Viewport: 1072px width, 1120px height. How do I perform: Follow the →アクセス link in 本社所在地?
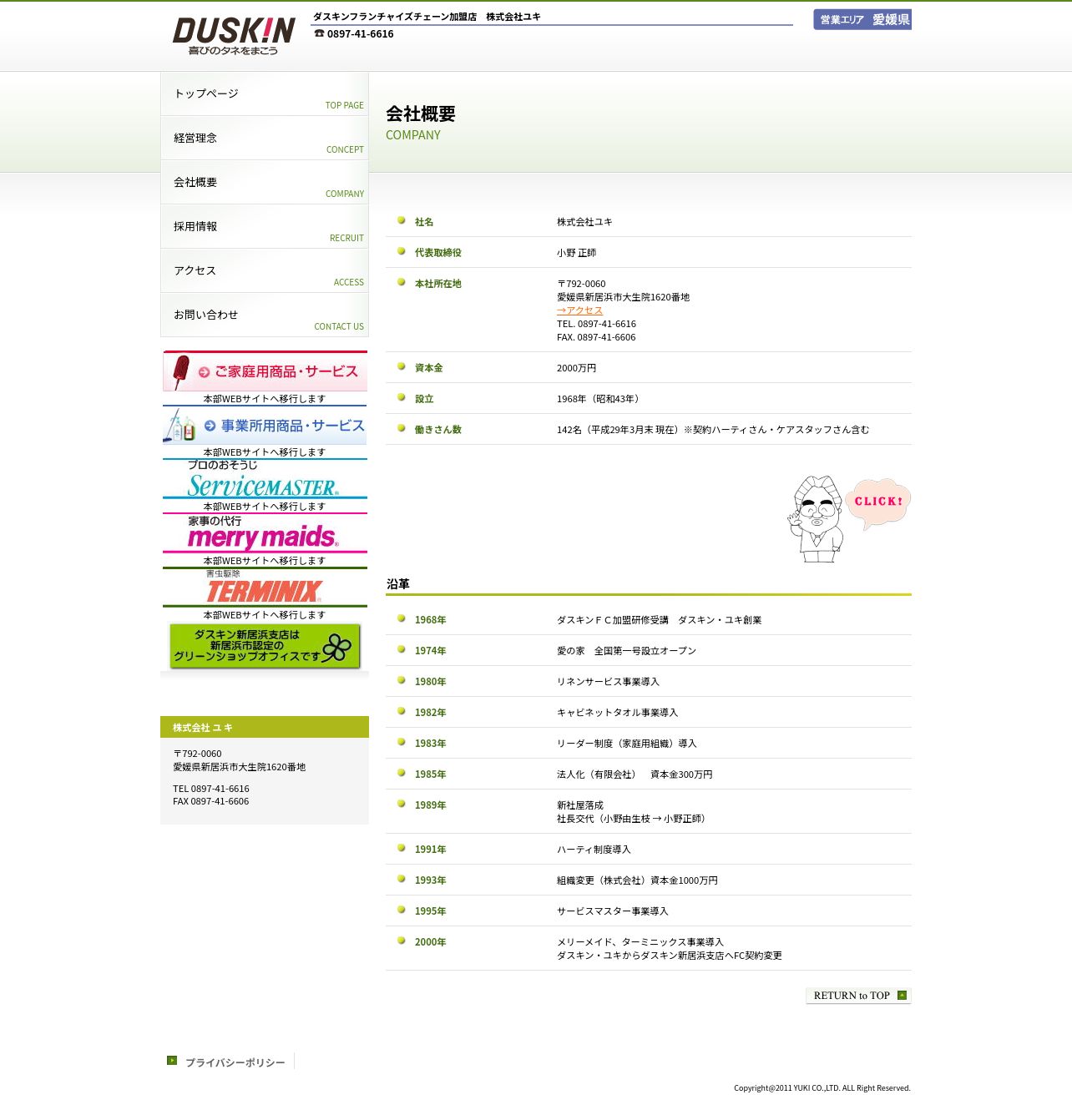pyautogui.click(x=579, y=310)
